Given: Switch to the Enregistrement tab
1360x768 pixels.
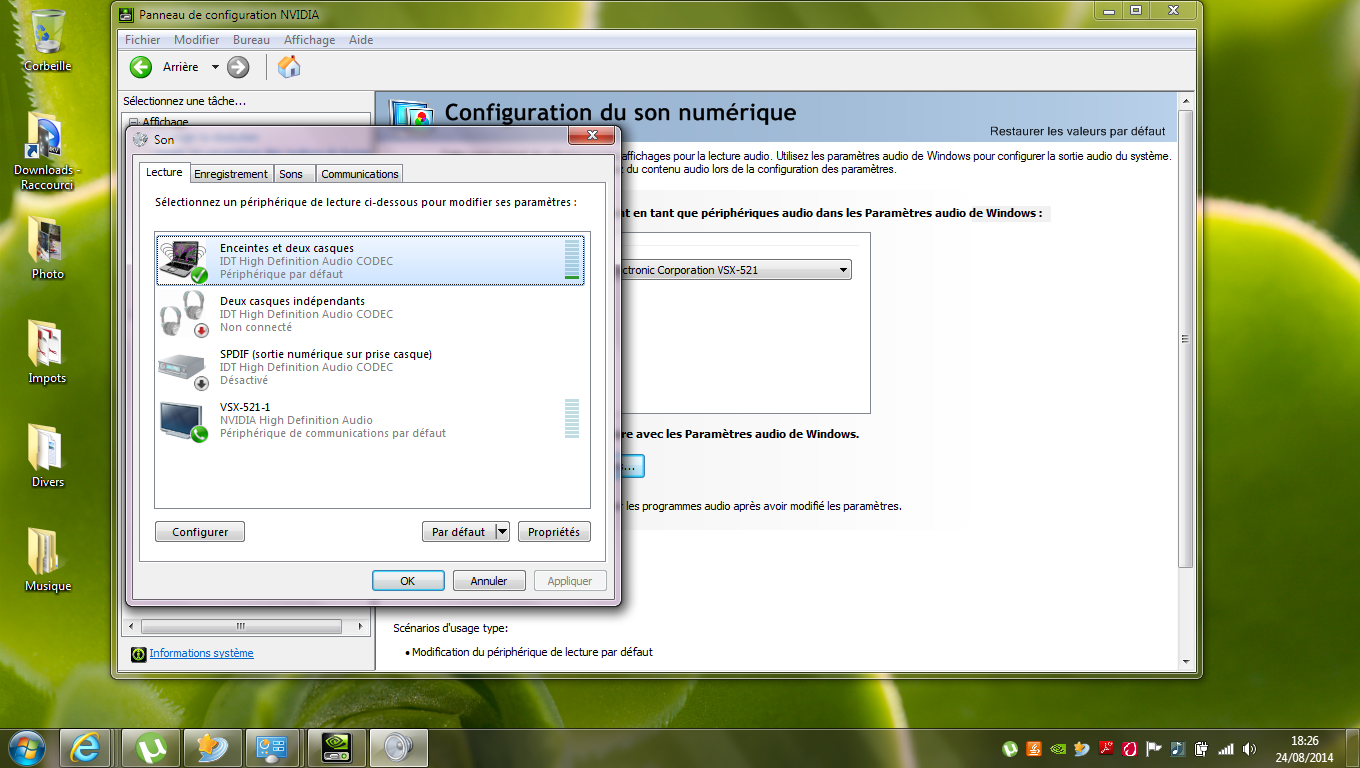Looking at the screenshot, I should pyautogui.click(x=231, y=174).
